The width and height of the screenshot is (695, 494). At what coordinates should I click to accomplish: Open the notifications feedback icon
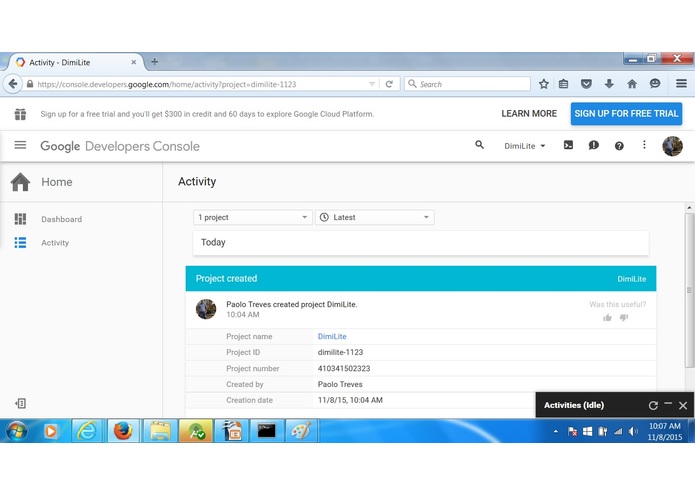point(593,145)
